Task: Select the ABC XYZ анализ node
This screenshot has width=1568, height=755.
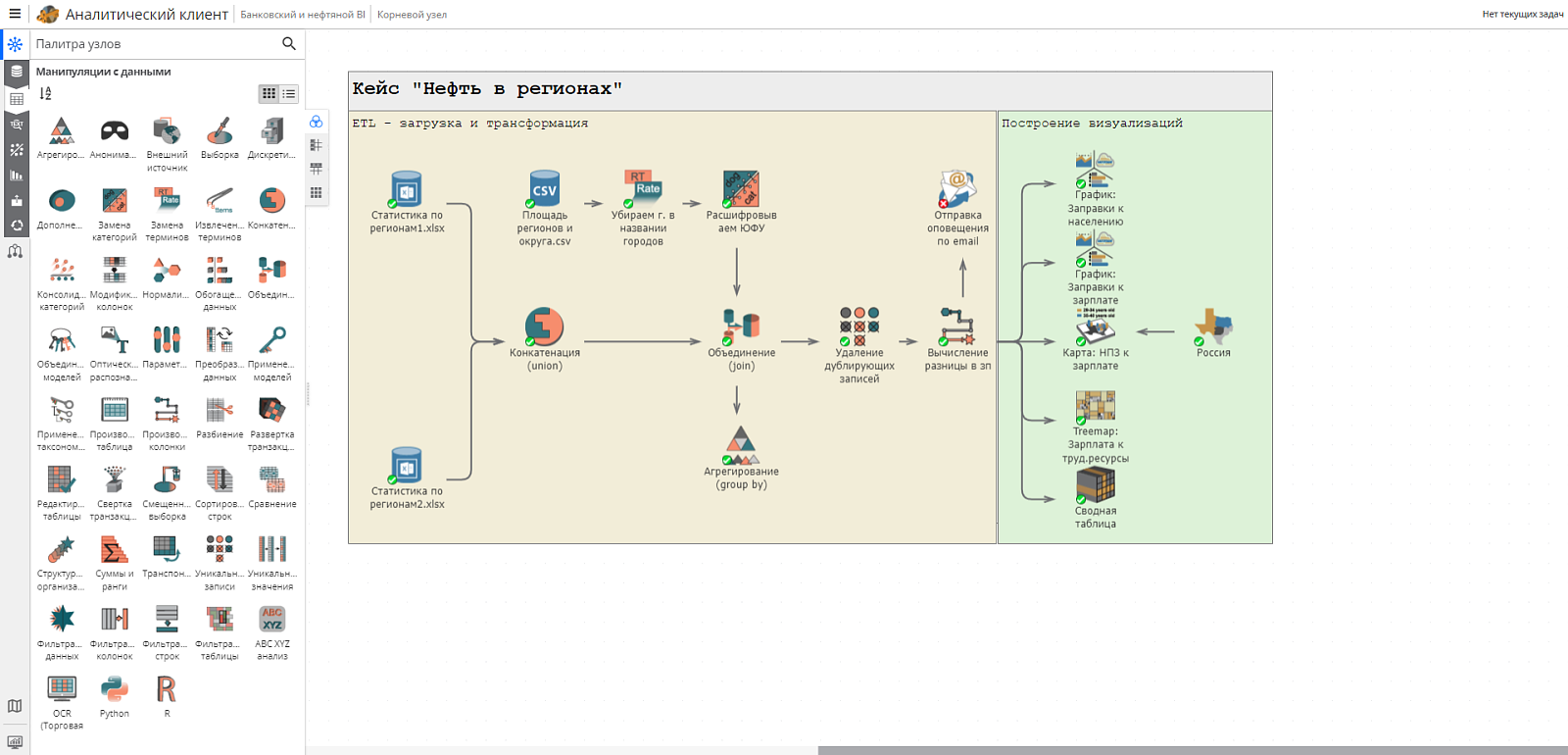Action: (x=271, y=620)
